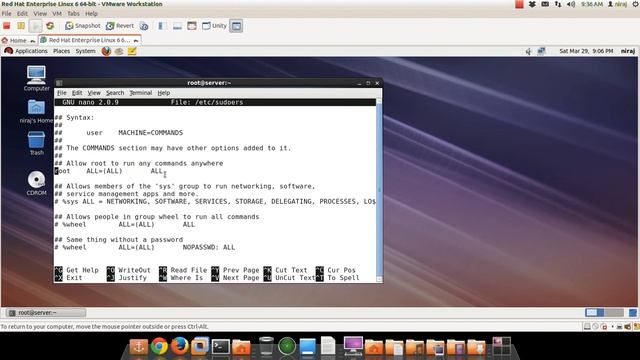
Task: Open VMware Tabs menu
Action: (x=73, y=13)
